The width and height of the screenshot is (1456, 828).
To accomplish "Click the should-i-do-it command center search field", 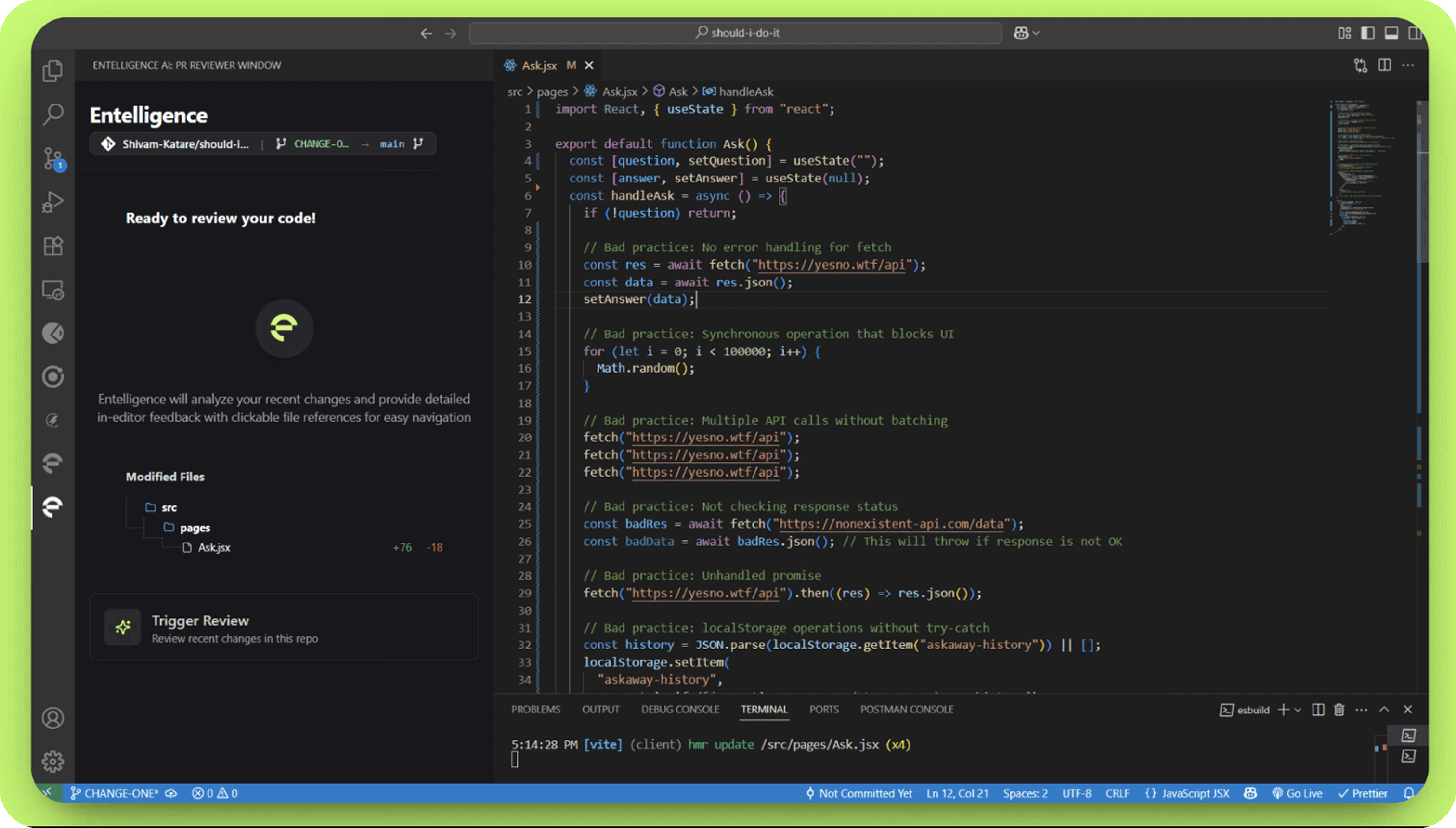I will coord(735,33).
